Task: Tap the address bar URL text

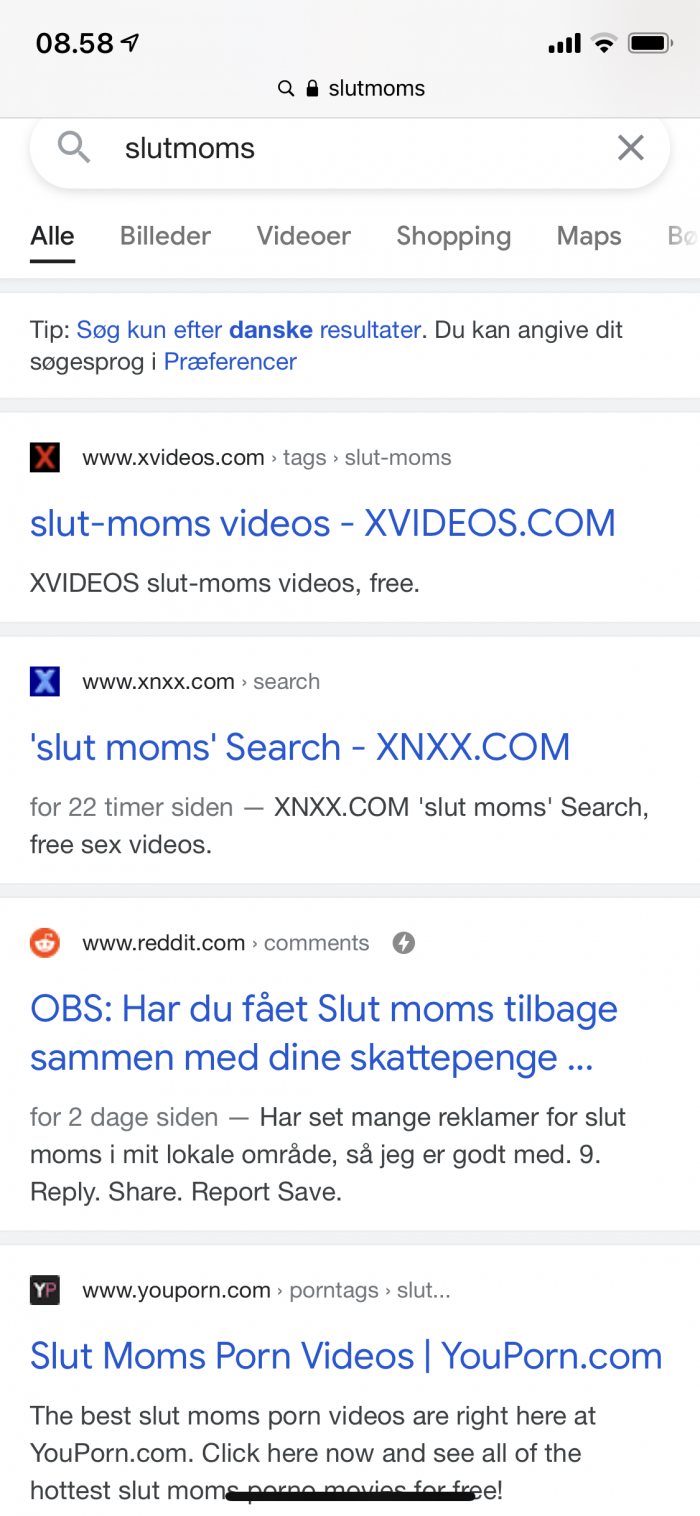Action: point(376,88)
